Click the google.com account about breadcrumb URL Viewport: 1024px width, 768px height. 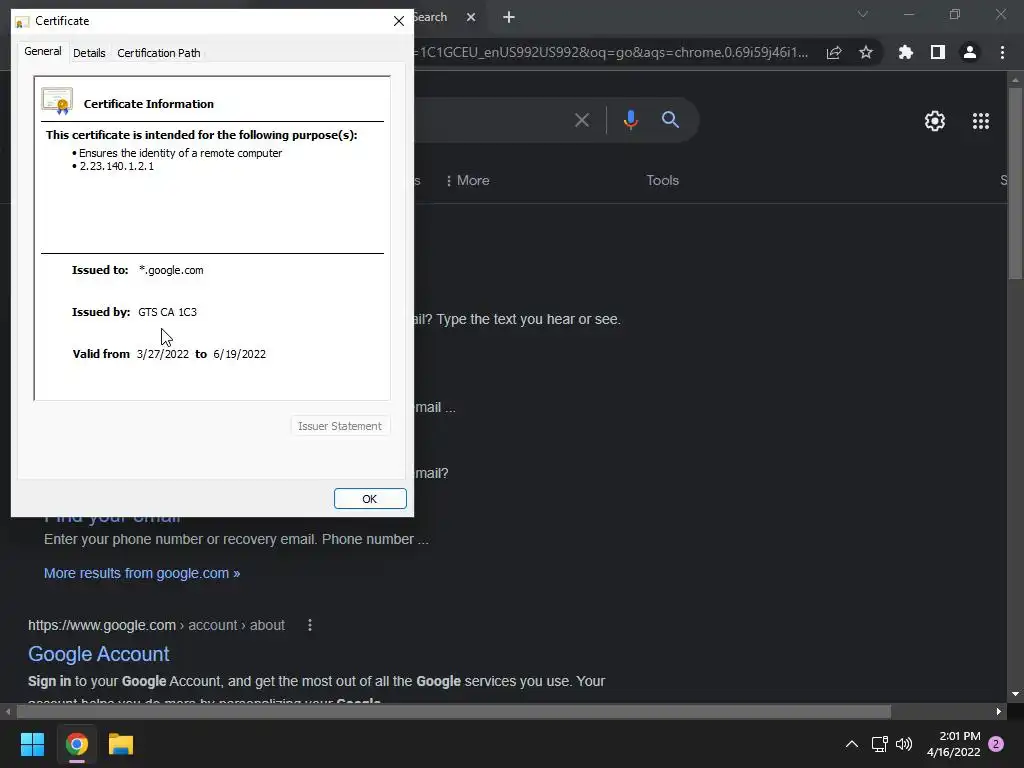coord(156,626)
